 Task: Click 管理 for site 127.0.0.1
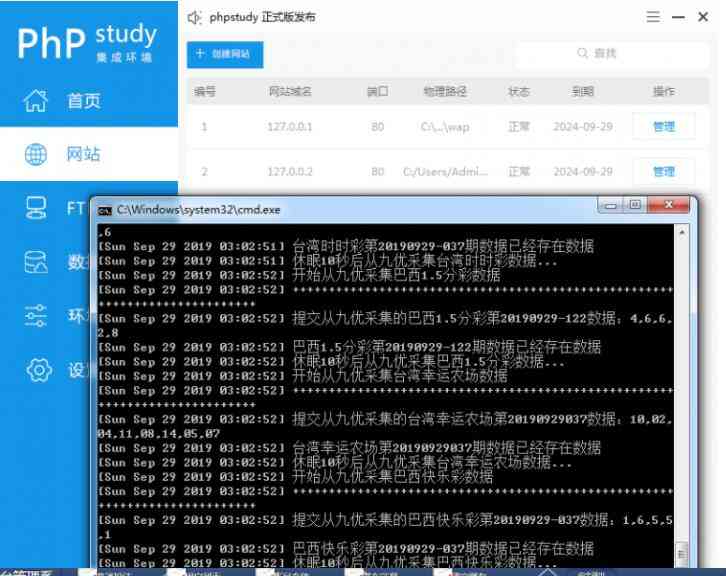663,126
